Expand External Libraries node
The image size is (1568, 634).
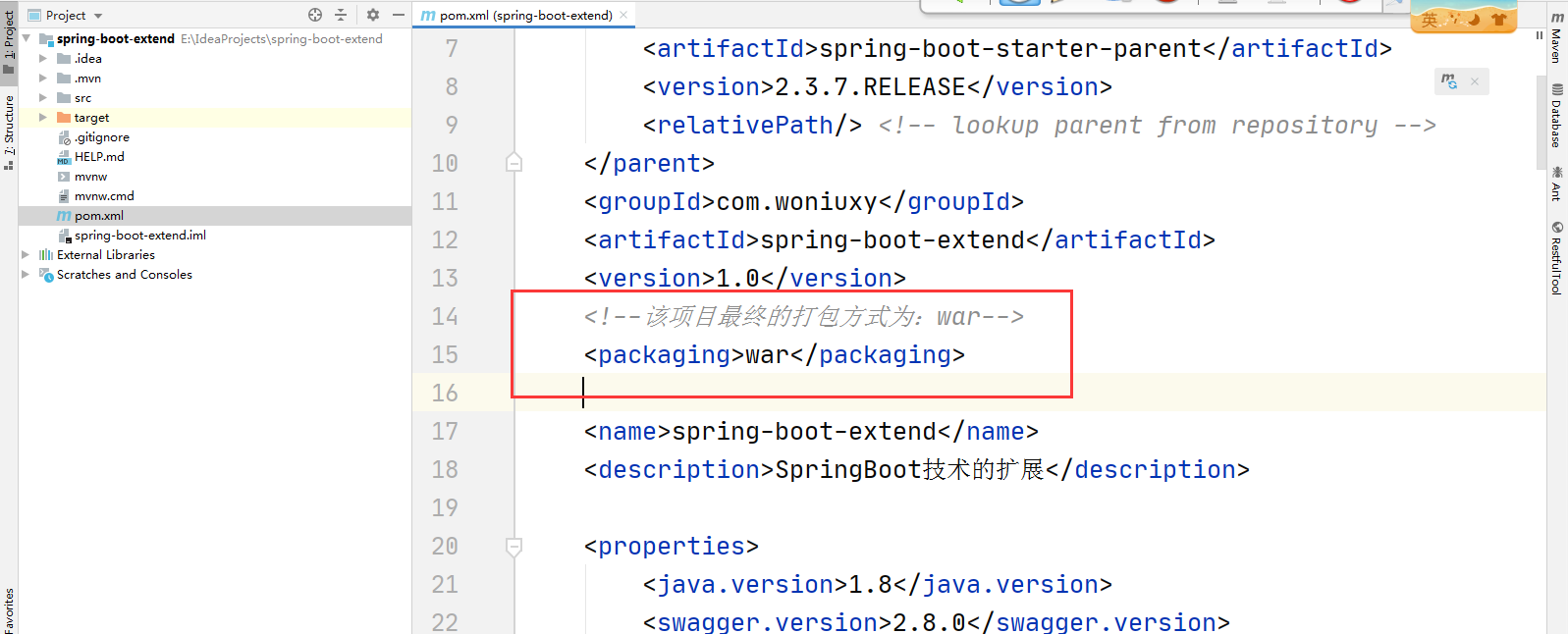tap(26, 255)
